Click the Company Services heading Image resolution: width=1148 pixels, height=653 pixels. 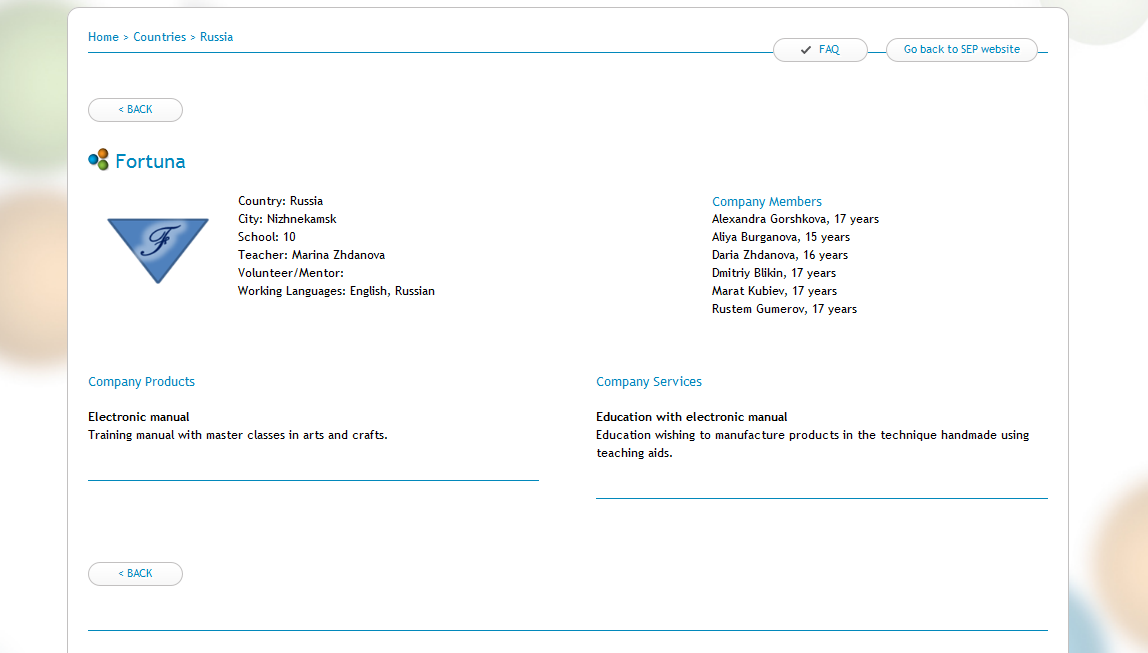649,382
